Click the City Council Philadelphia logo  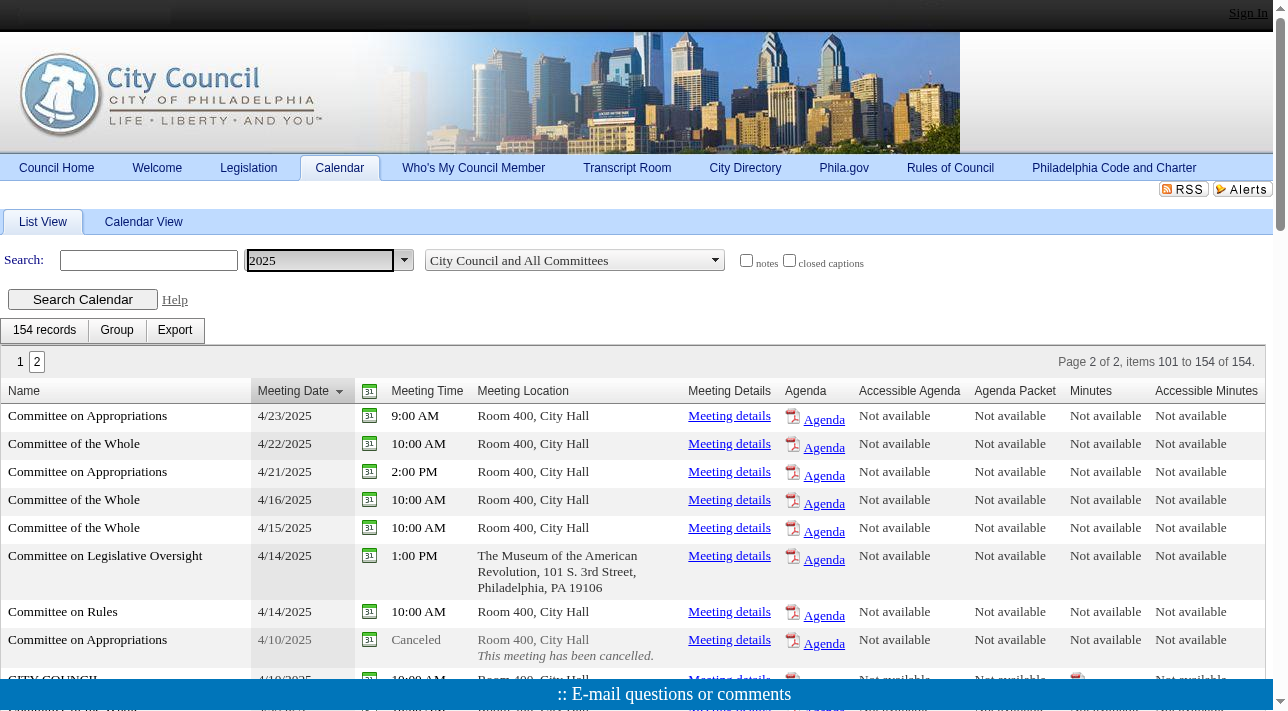pos(170,95)
